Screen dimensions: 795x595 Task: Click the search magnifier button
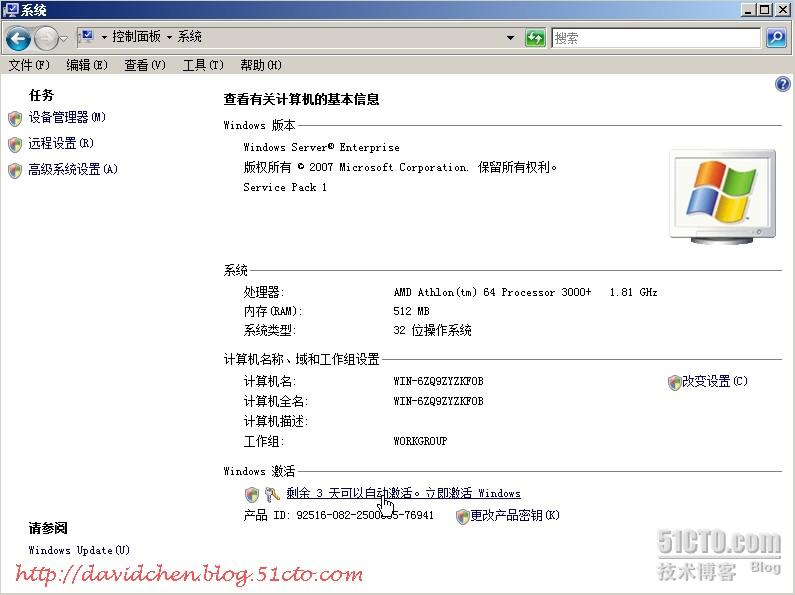(x=776, y=38)
